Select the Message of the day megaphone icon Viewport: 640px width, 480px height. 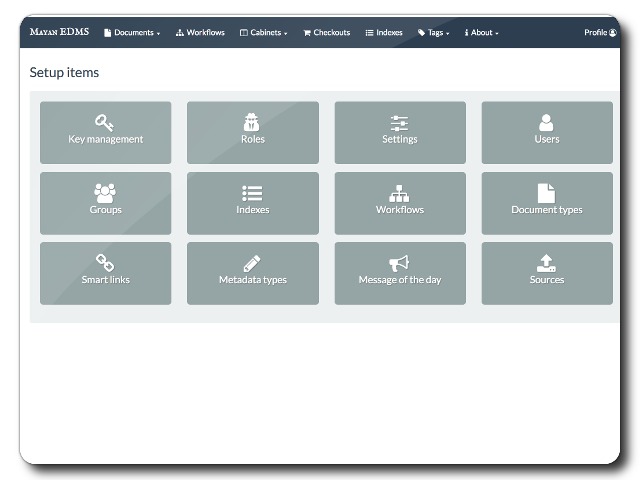click(399, 263)
